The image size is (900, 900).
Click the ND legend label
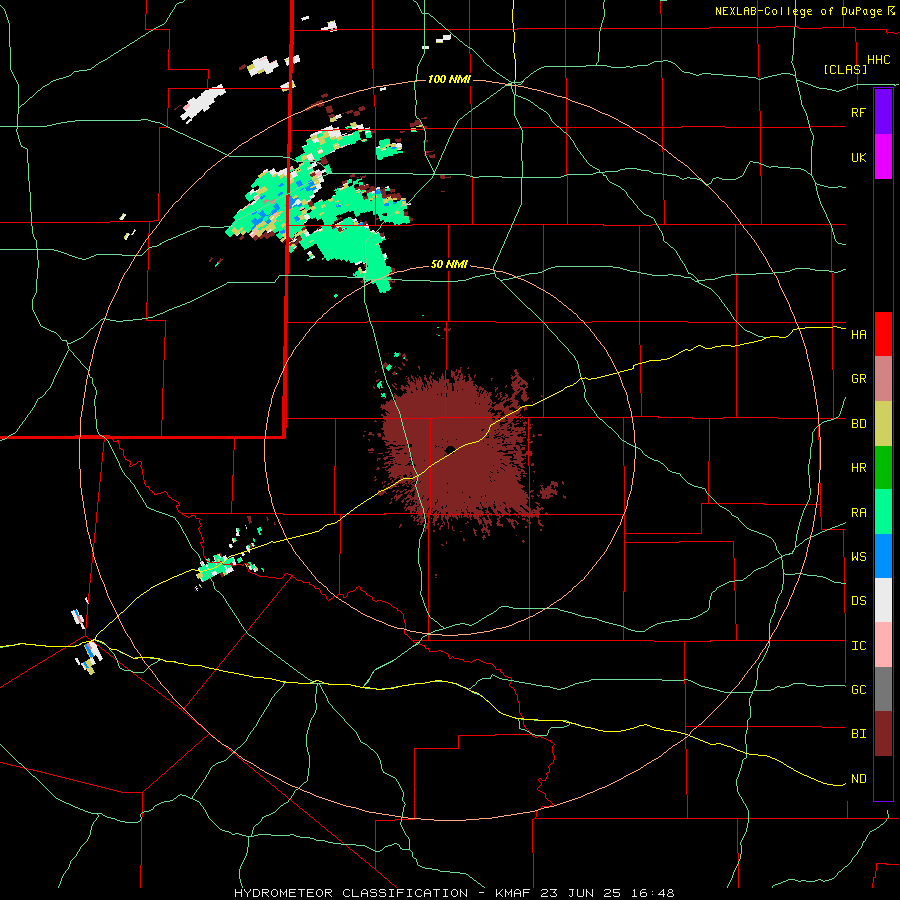[858, 779]
